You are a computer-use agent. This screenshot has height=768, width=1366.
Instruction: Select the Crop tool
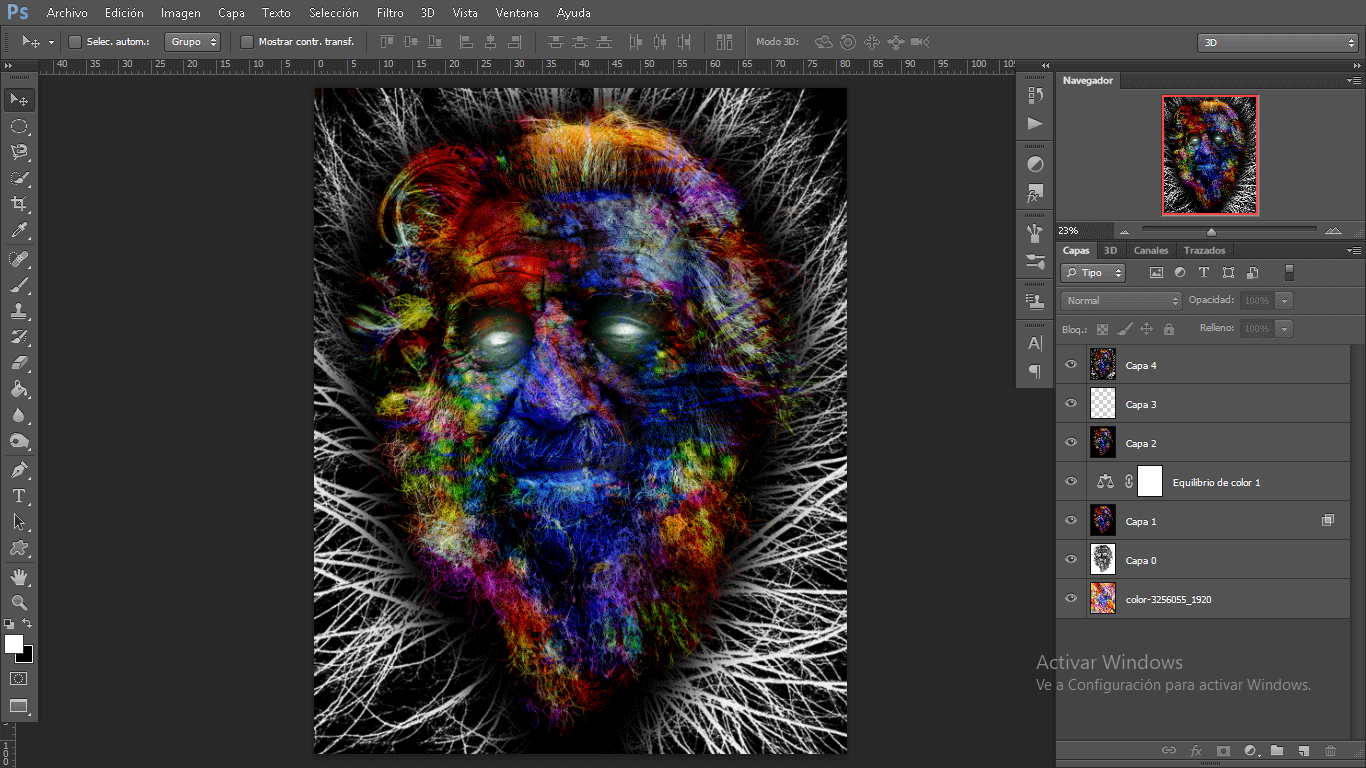(19, 204)
